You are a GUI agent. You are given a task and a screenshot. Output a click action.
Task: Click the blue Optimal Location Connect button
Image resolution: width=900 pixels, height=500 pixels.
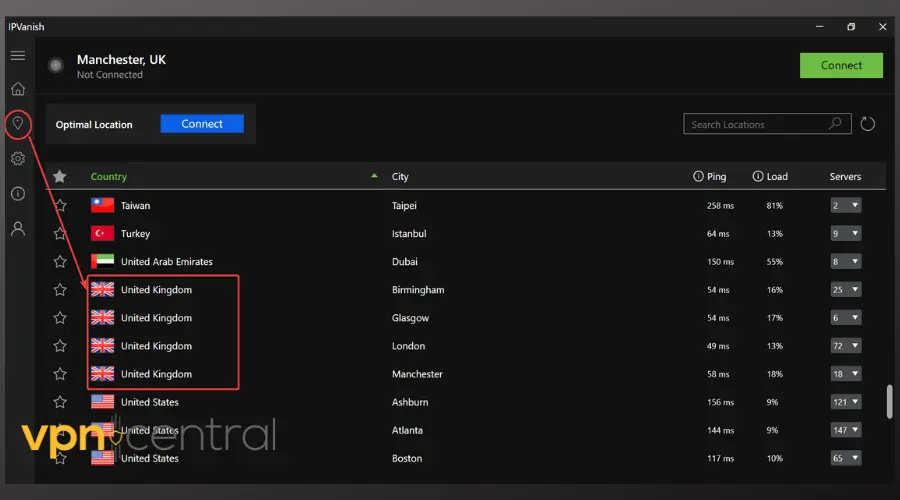[202, 124]
